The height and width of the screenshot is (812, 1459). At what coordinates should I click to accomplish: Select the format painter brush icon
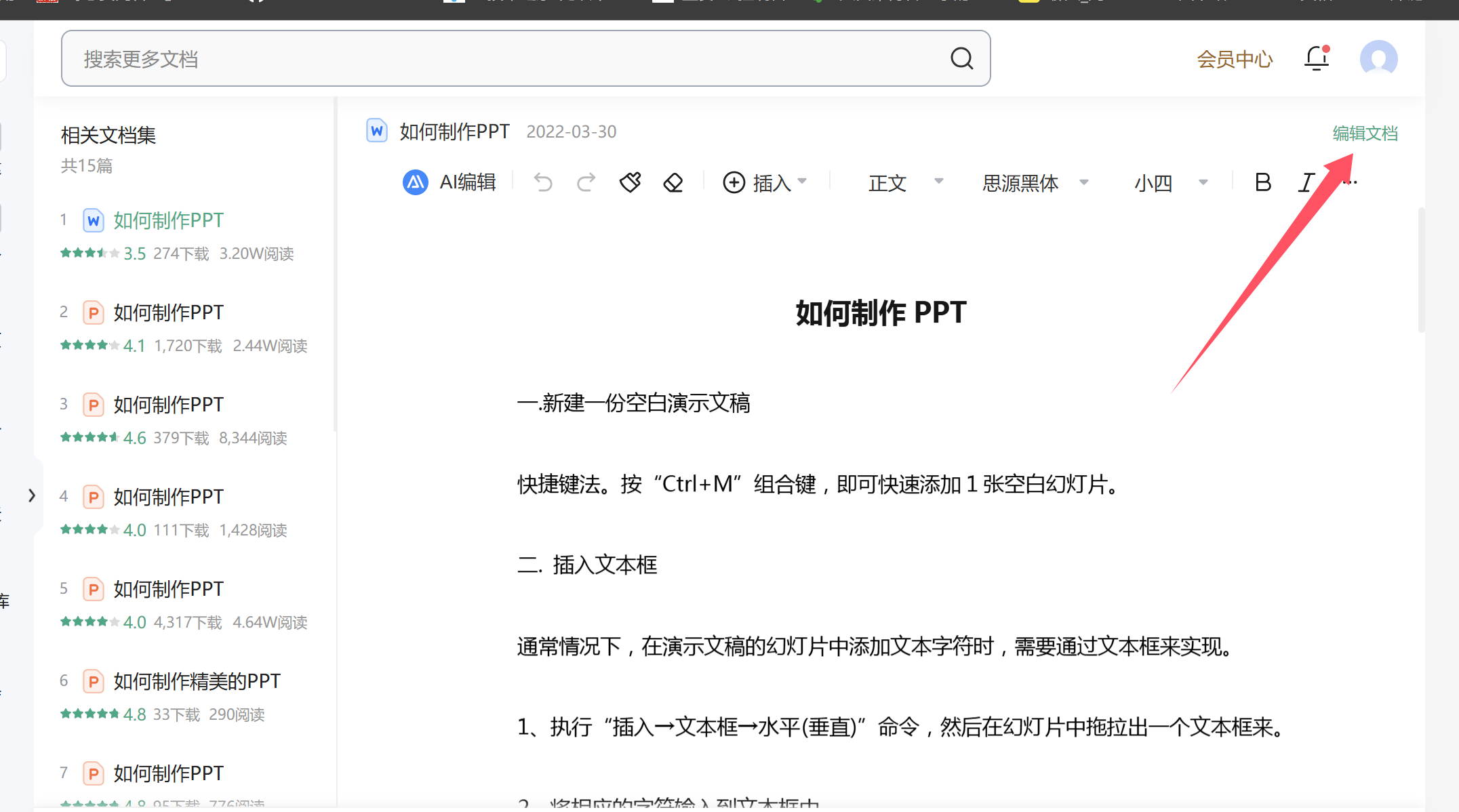click(x=630, y=182)
